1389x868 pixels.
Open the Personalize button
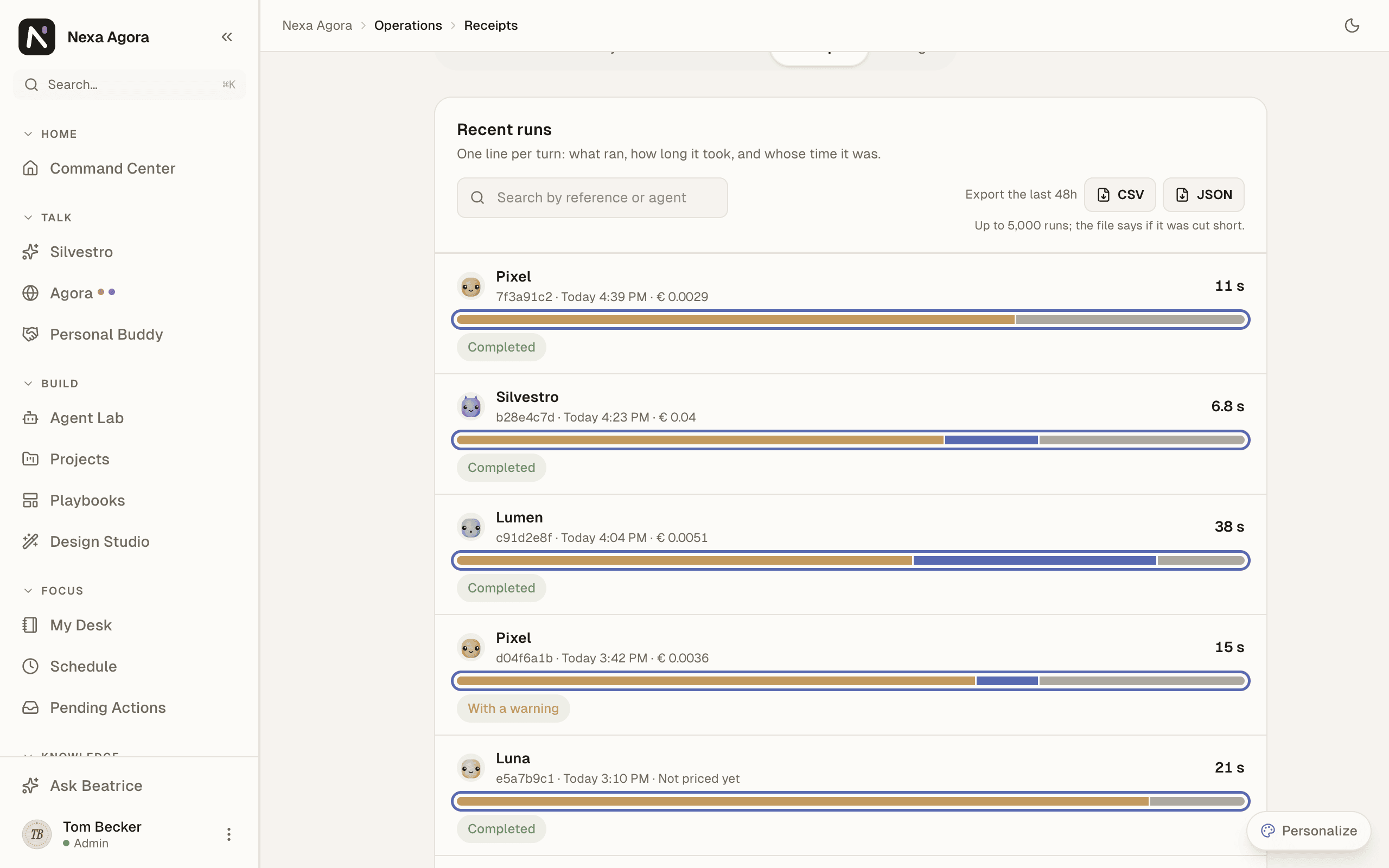(1309, 831)
